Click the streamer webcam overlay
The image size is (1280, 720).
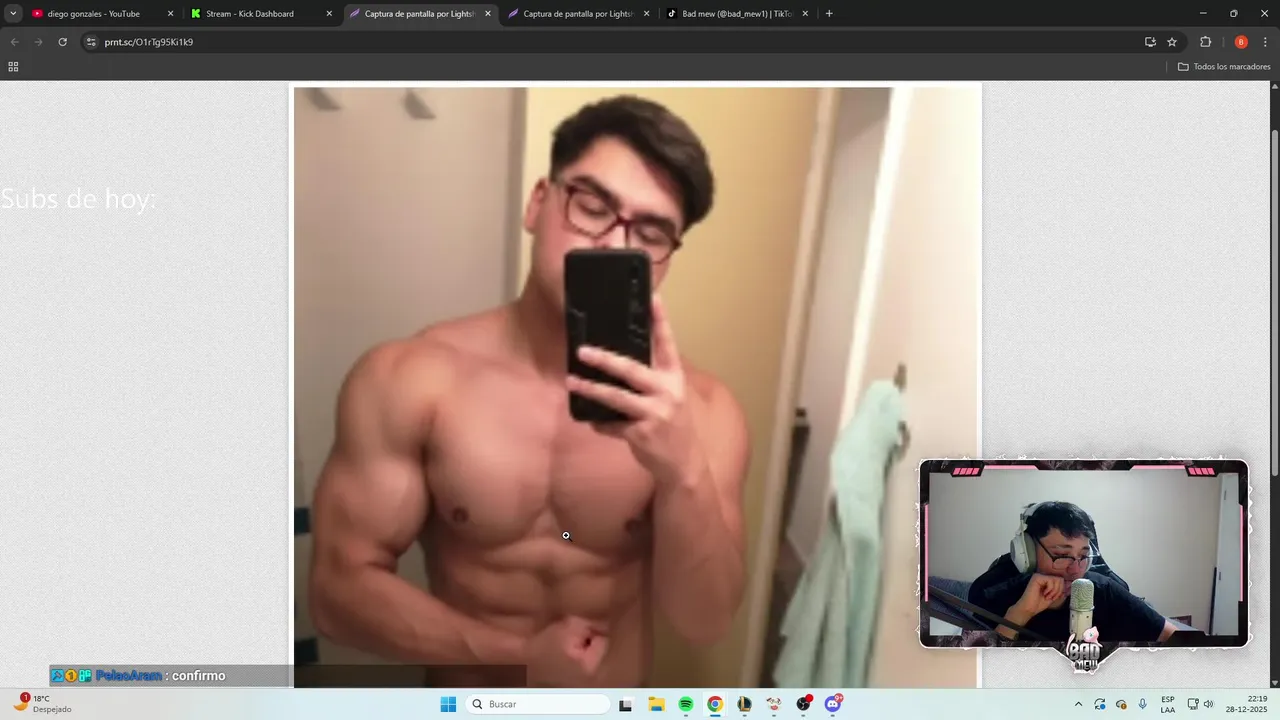point(1084,554)
